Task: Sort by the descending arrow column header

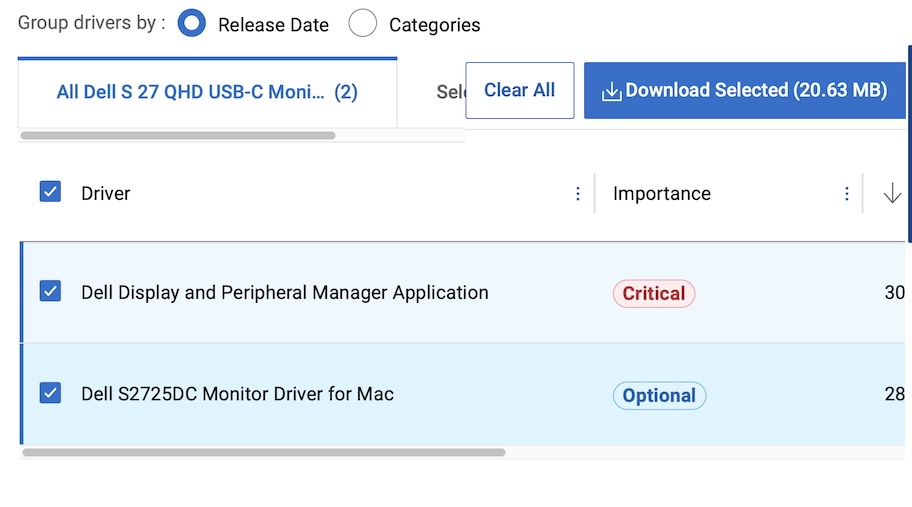Action: pos(892,193)
